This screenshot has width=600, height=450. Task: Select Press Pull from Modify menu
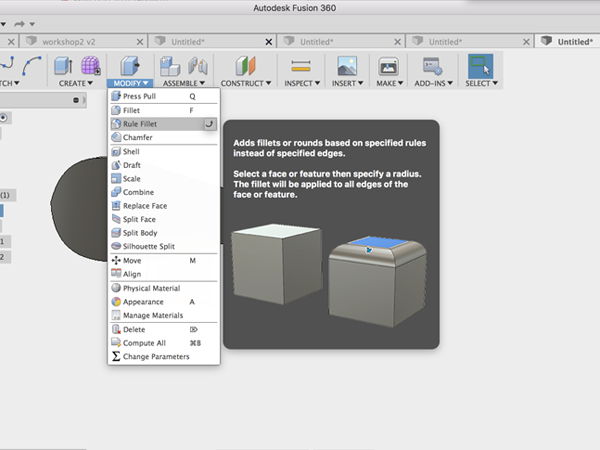coord(164,96)
